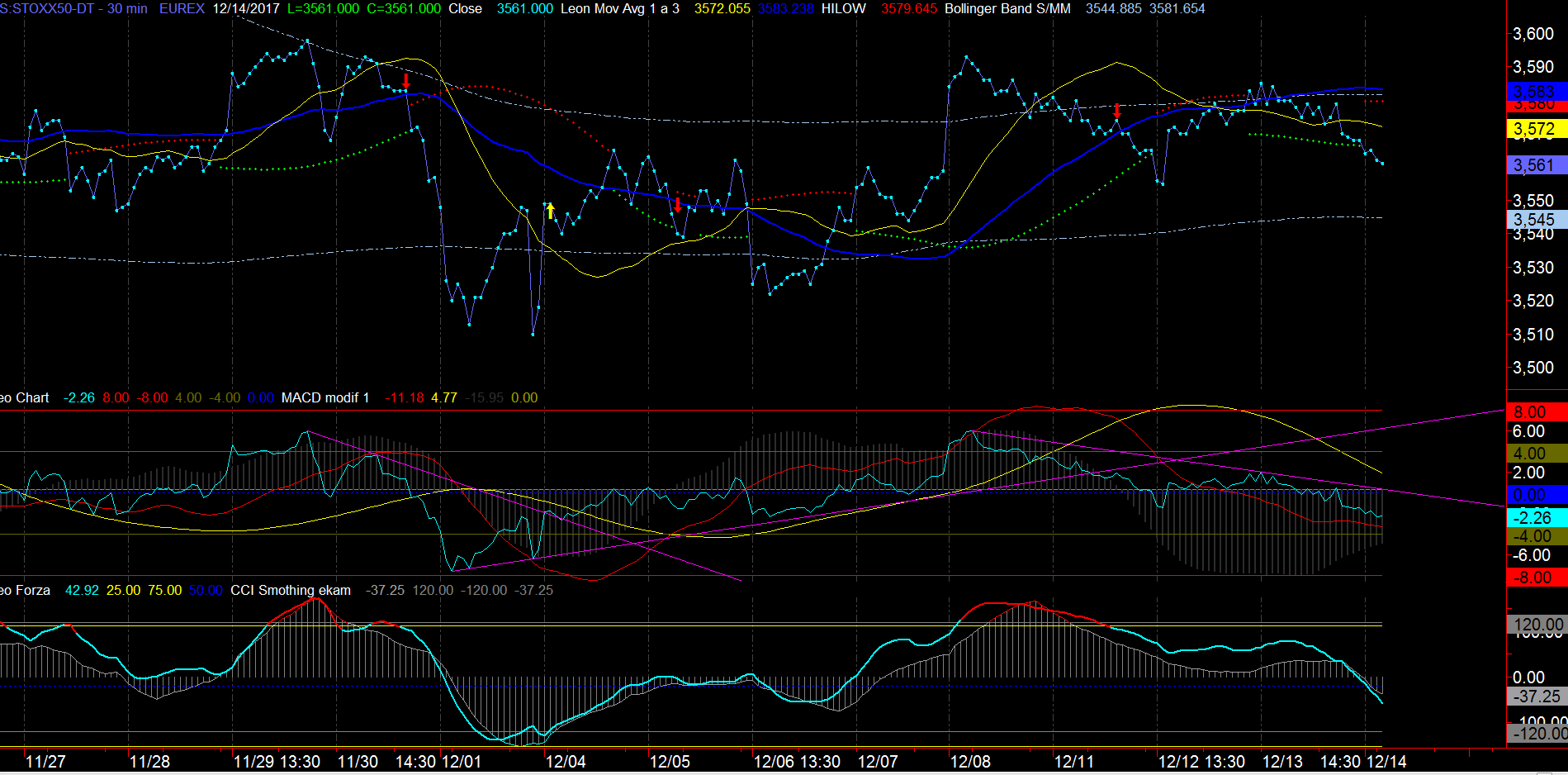Image resolution: width=1568 pixels, height=775 pixels.
Task: Click the red sell arrow near 12/11
Action: pos(1117,111)
